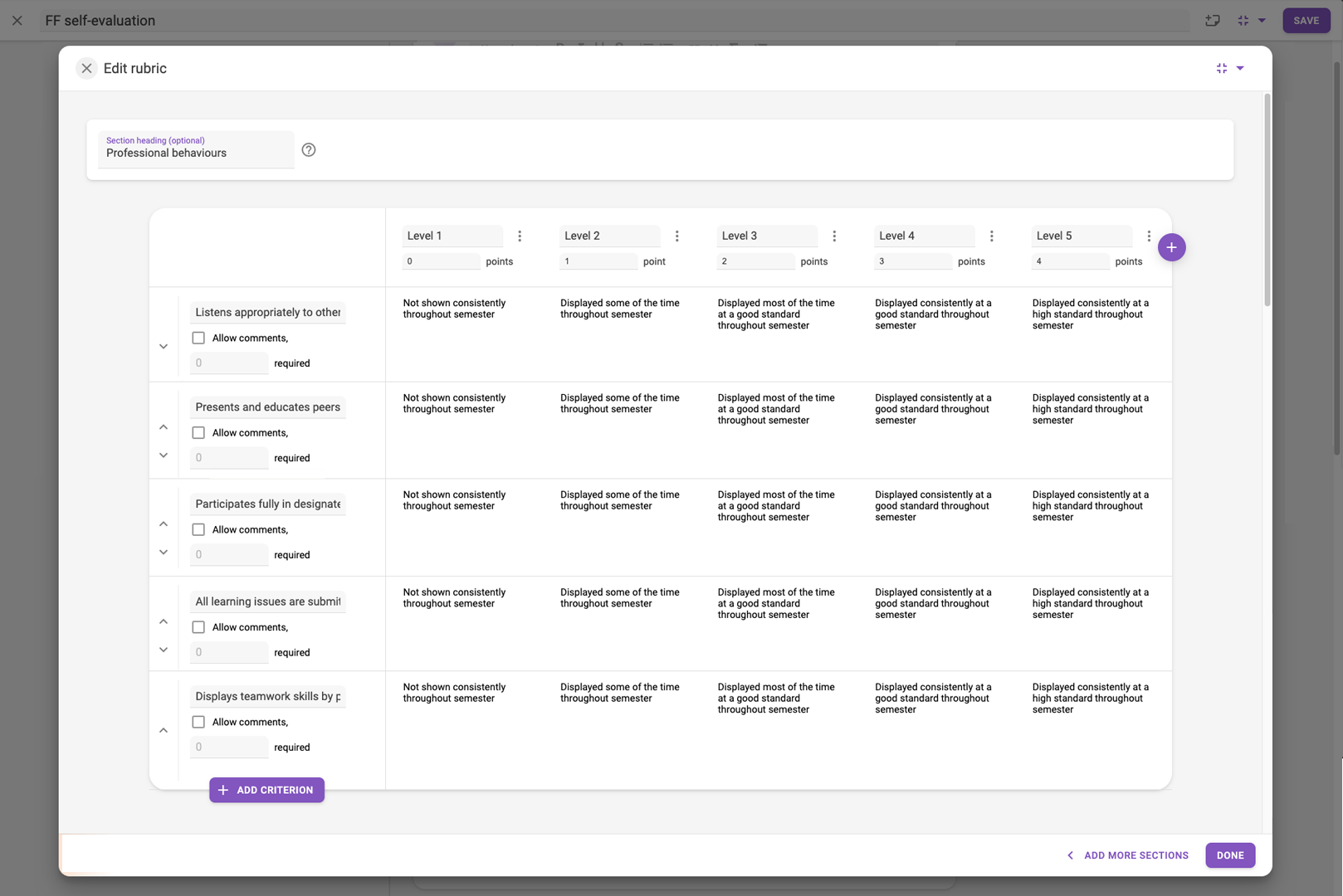The height and width of the screenshot is (896, 1343).
Task: Edit 'Presents and educates peers' criterion name
Action: [x=268, y=407]
